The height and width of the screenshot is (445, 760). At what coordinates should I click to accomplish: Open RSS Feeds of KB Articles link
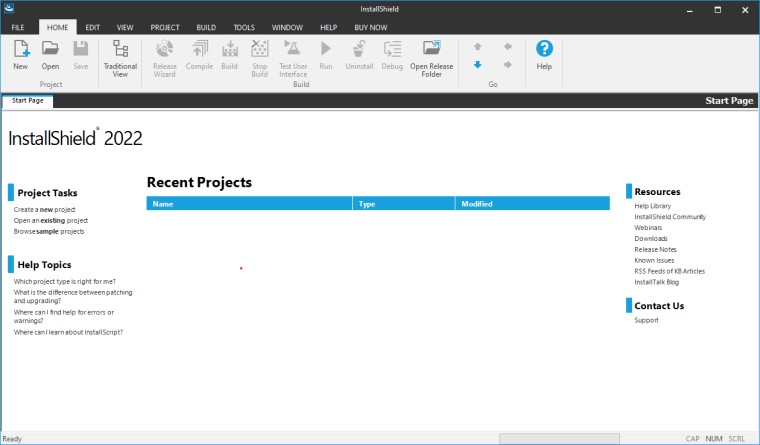[669, 271]
